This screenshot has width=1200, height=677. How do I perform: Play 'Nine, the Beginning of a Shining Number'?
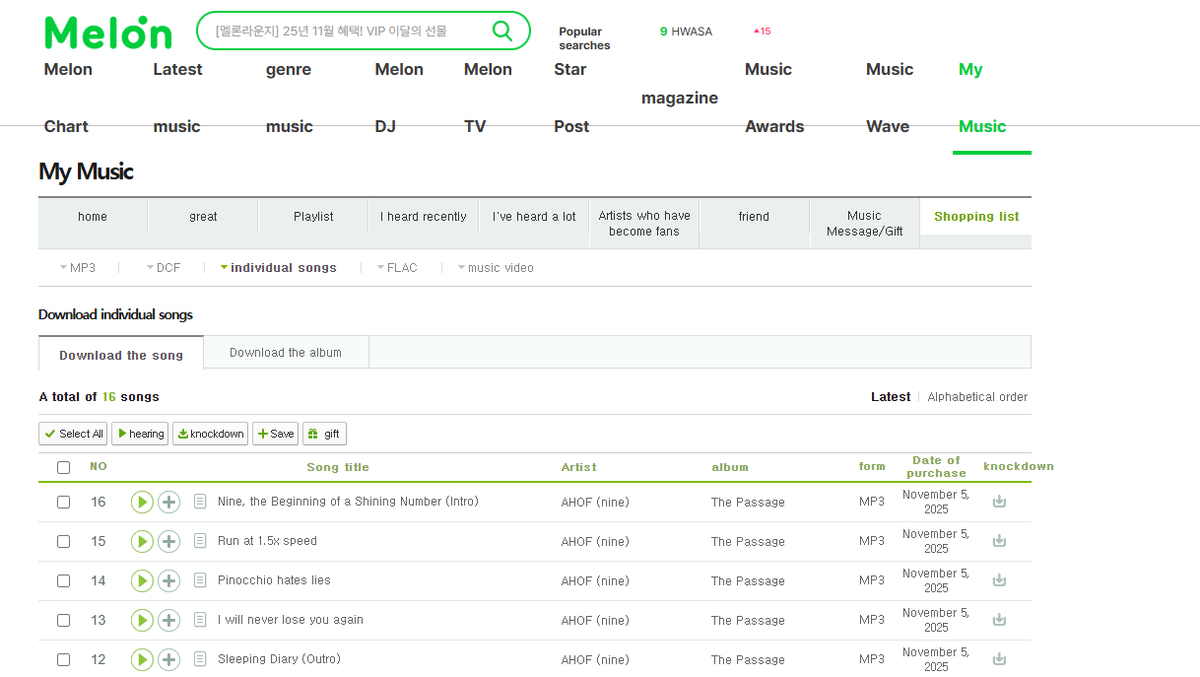coord(142,502)
